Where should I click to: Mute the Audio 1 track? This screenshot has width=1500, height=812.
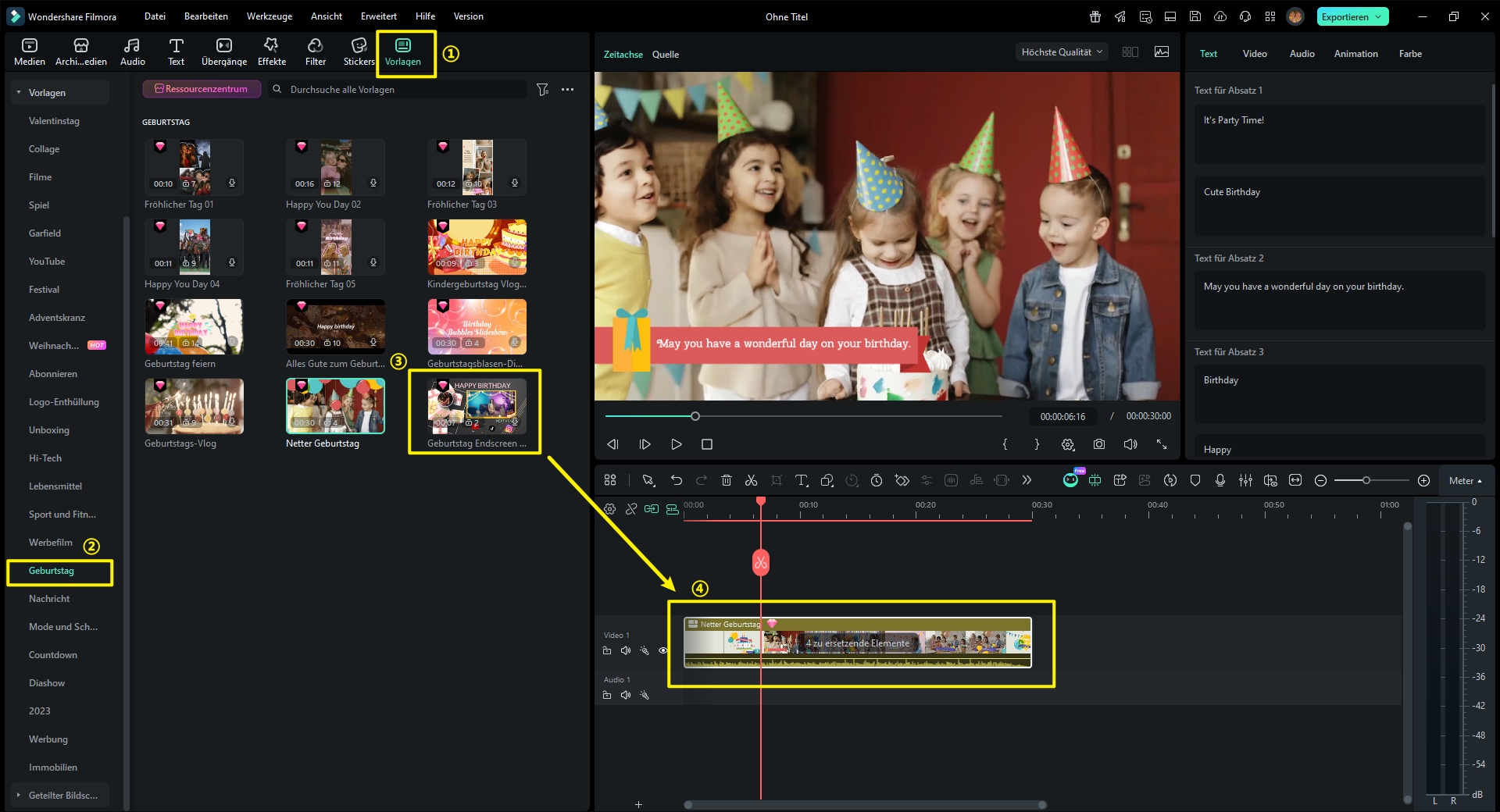click(x=626, y=695)
